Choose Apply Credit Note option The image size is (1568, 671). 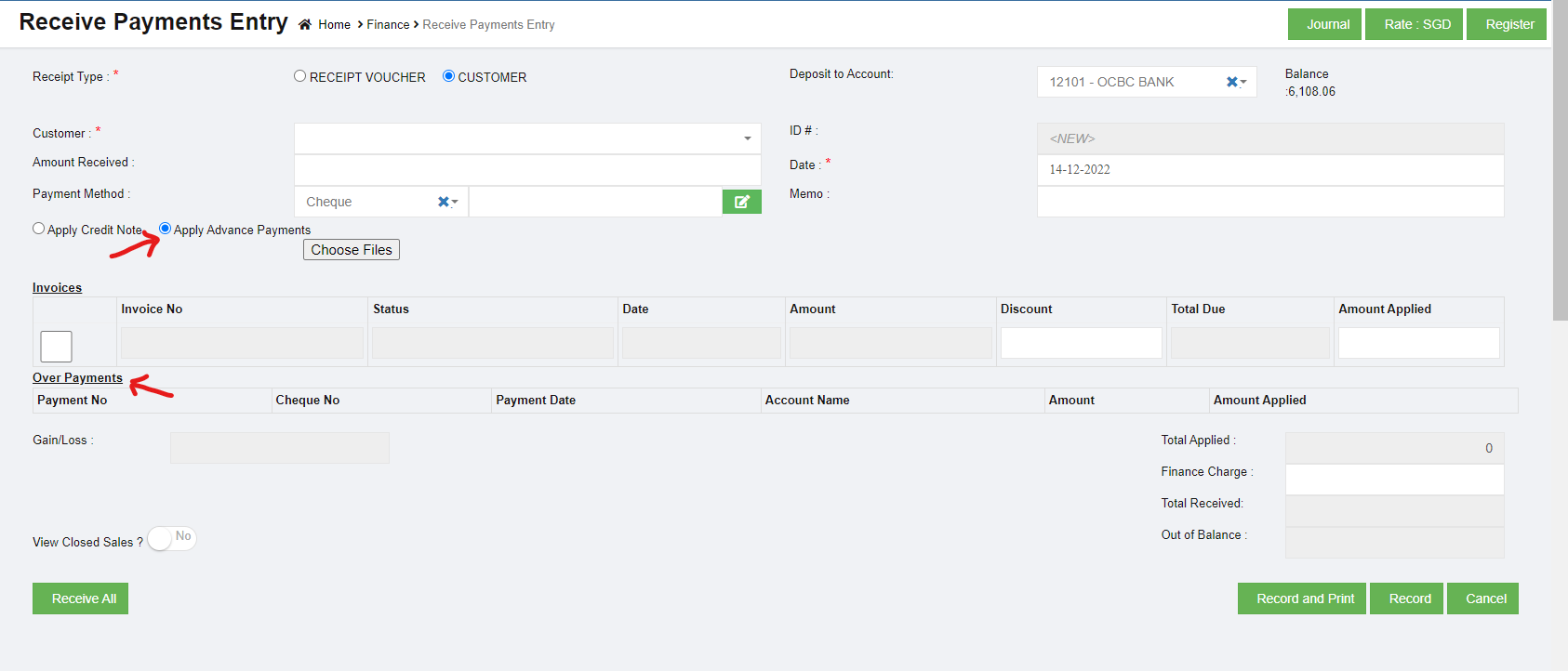[x=39, y=229]
